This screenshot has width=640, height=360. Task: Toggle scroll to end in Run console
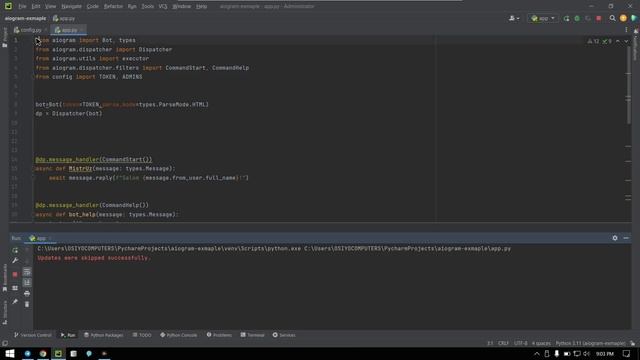pyautogui.click(x=27, y=282)
